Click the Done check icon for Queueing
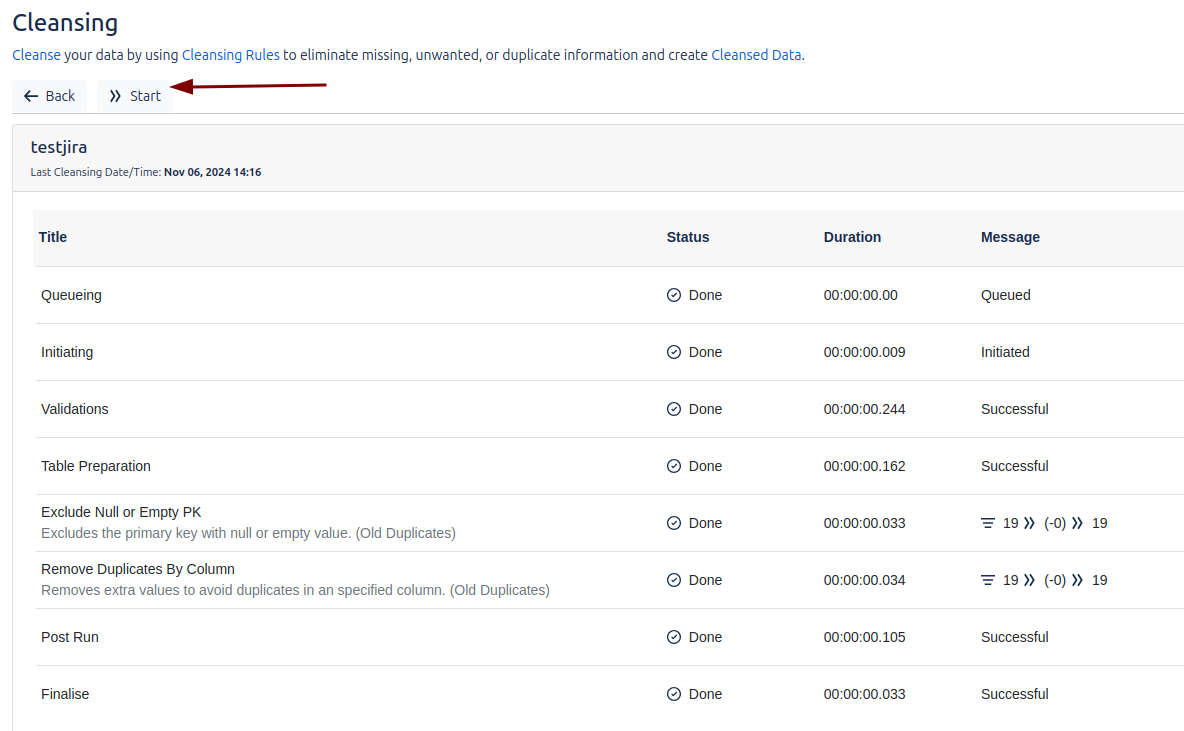 click(674, 295)
